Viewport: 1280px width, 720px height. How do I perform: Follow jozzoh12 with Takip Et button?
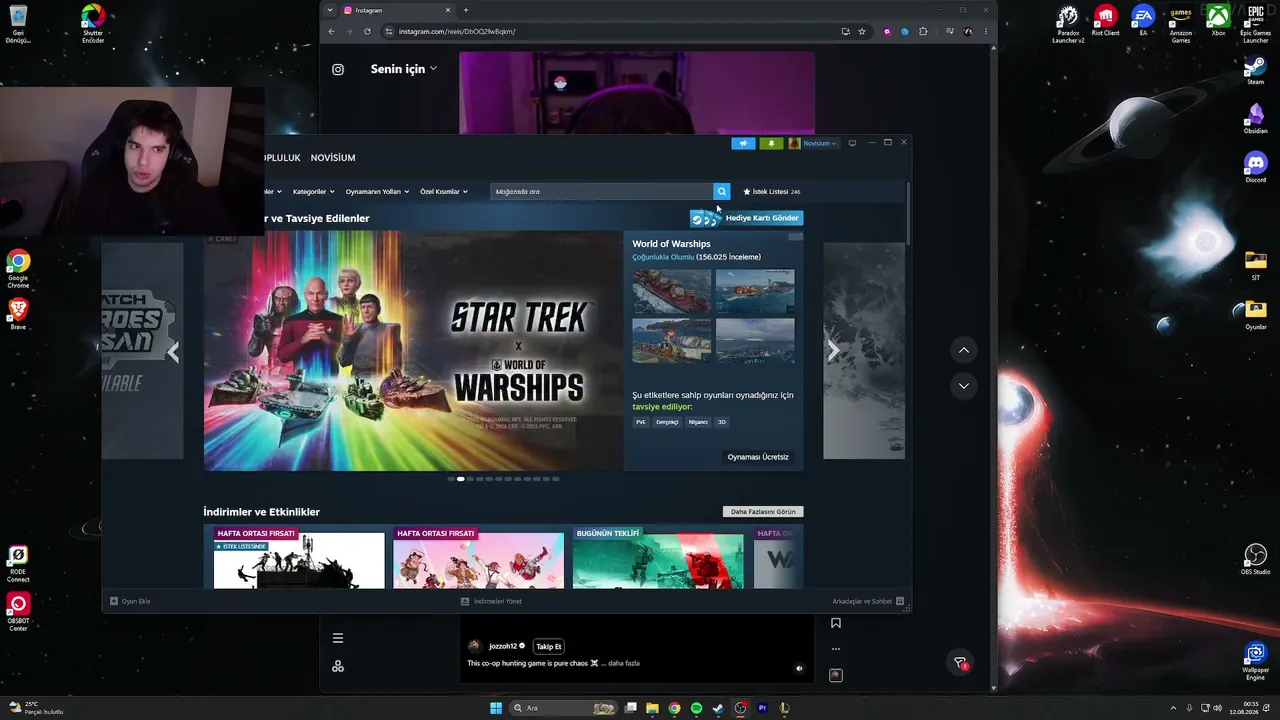[x=549, y=646]
